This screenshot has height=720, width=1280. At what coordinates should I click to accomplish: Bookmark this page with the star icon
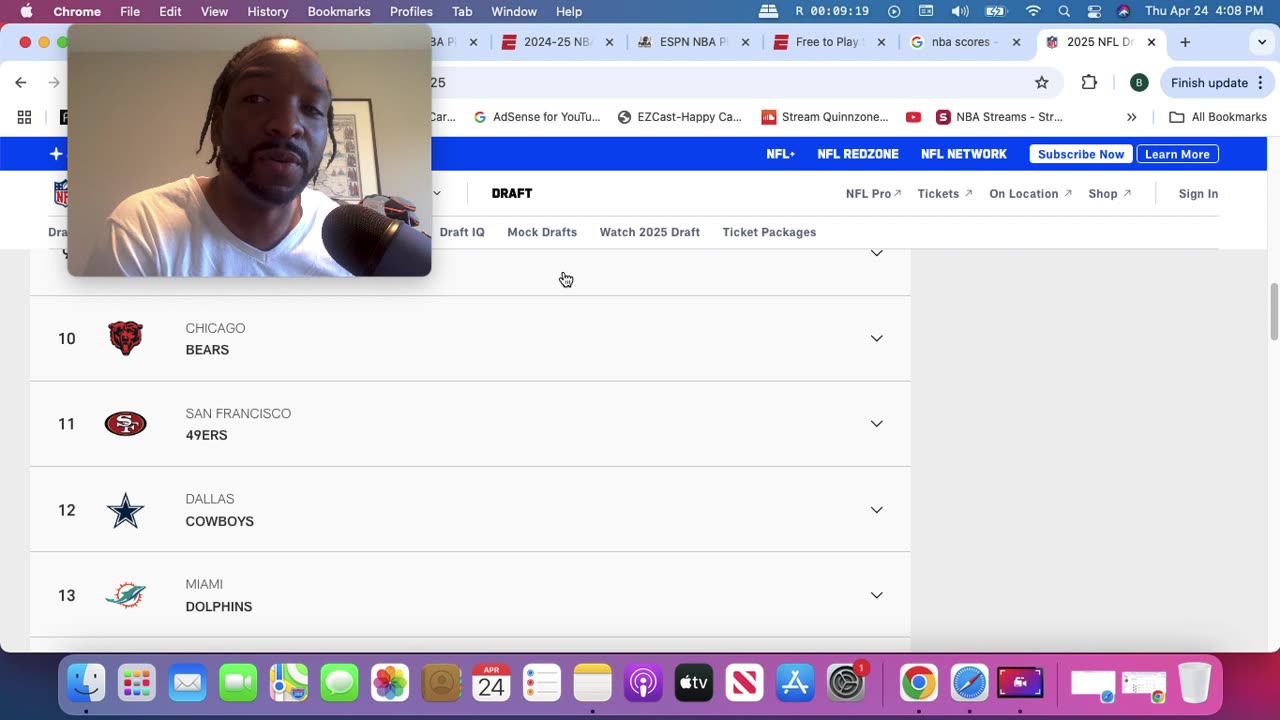[1041, 82]
